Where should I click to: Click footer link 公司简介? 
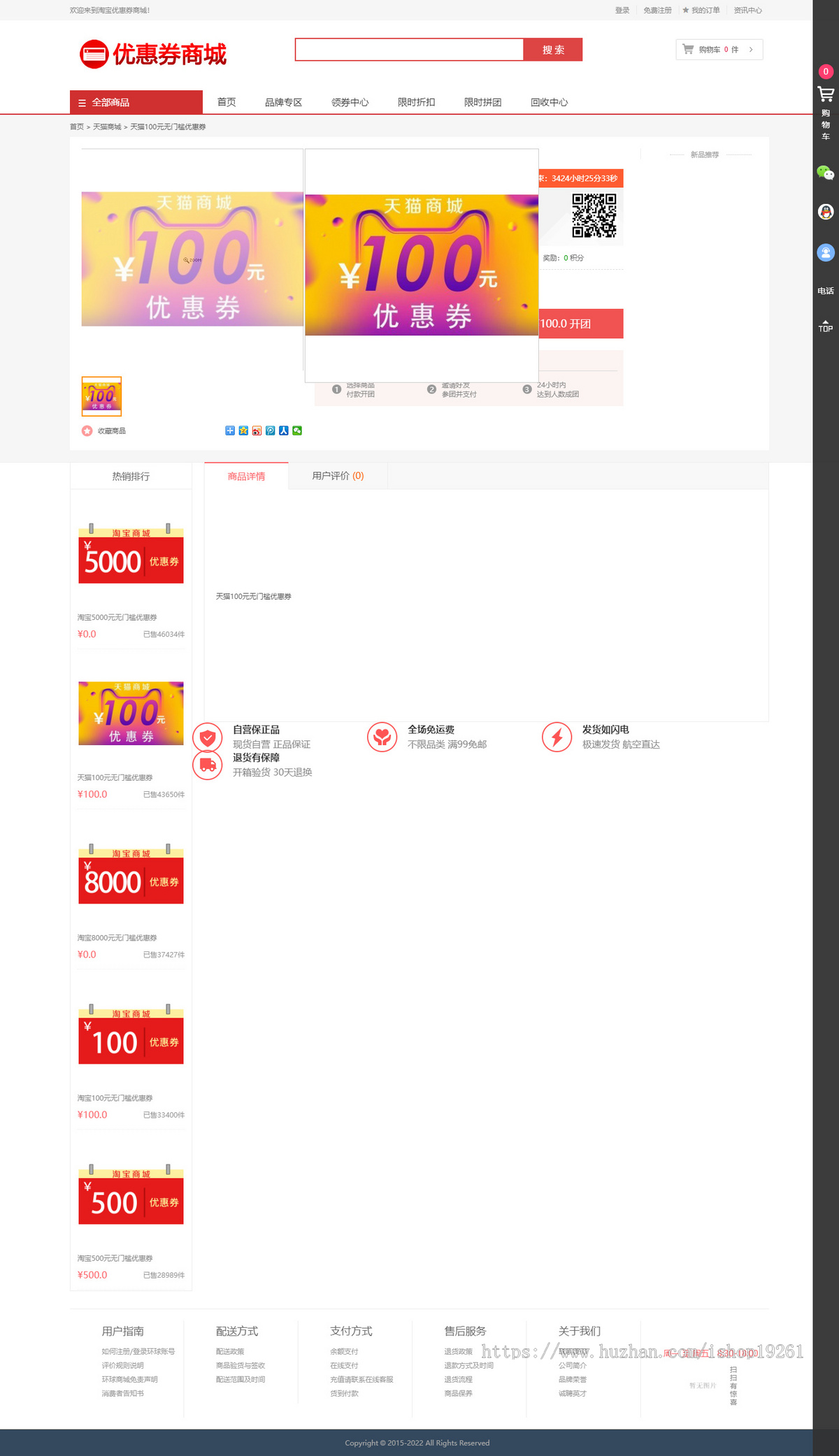pos(573,1365)
